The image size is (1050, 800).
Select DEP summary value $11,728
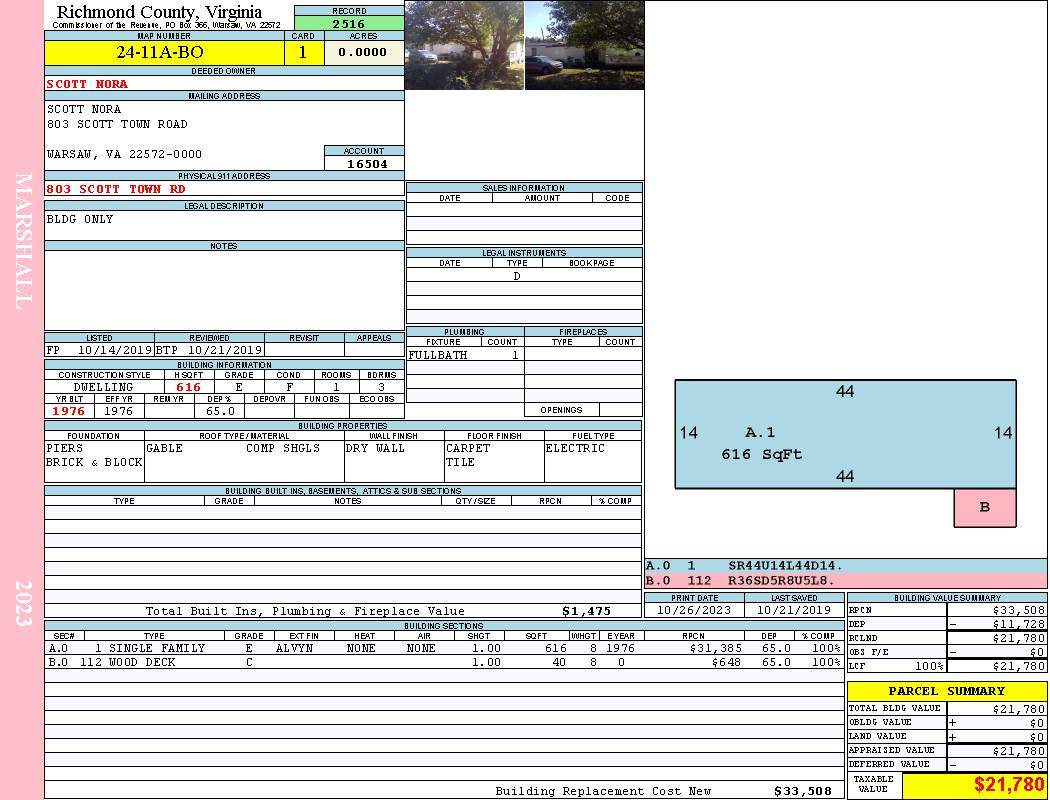(1019, 624)
